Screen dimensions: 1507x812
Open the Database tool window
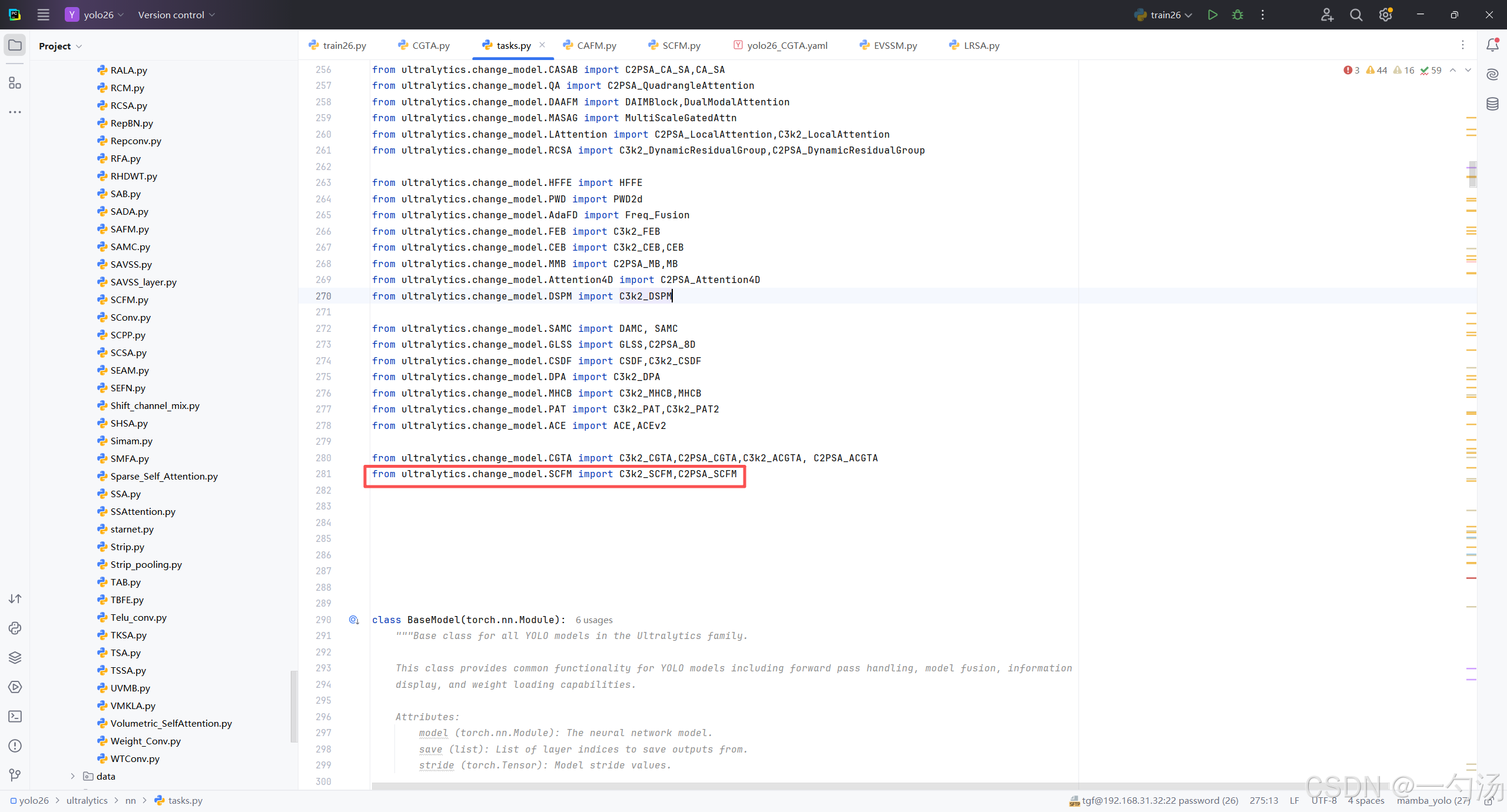(1492, 104)
